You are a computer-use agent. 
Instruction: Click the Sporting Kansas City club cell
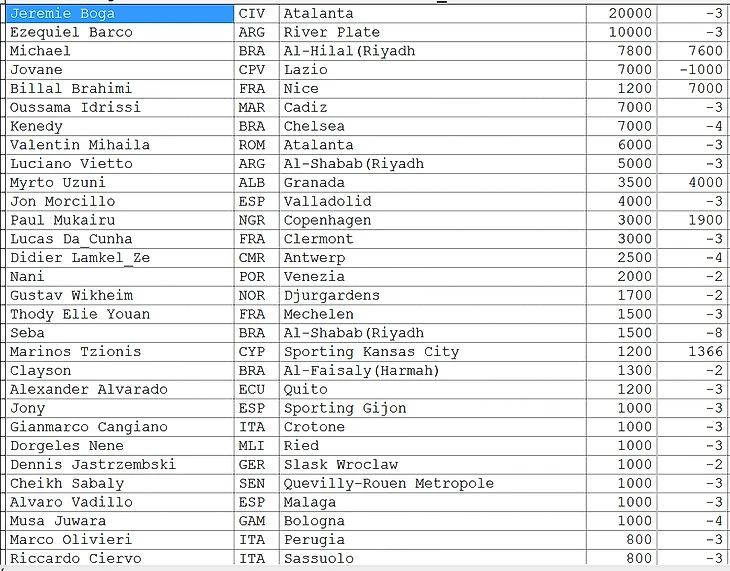coord(433,352)
